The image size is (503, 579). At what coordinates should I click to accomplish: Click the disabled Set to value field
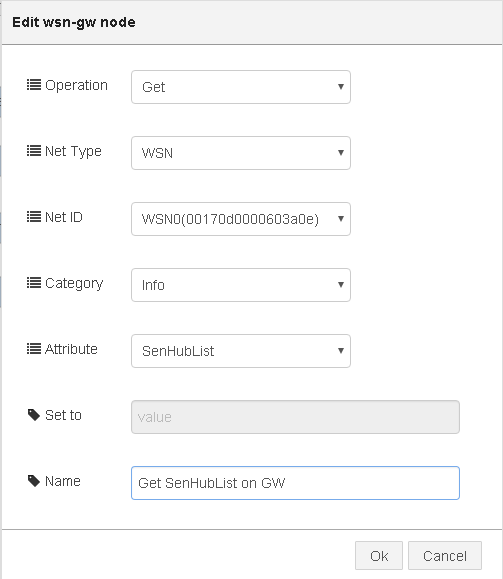(x=295, y=417)
